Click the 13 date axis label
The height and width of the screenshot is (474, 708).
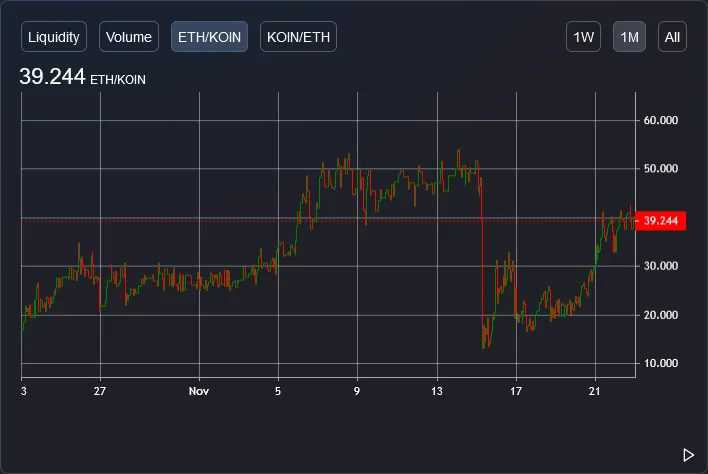pos(437,391)
